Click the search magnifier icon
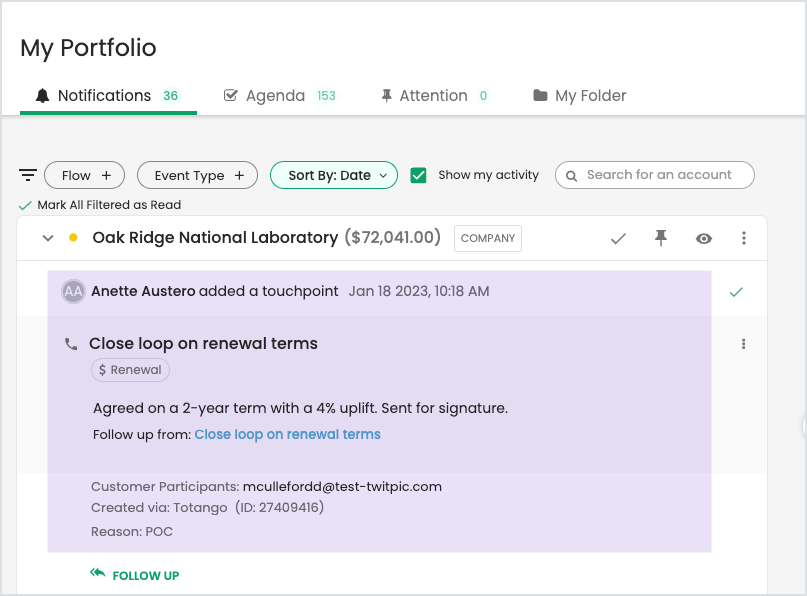The height and width of the screenshot is (596, 807). click(571, 175)
